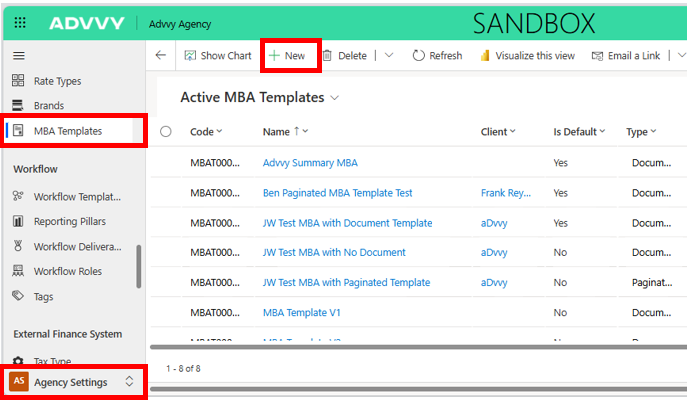Image resolution: width=687 pixels, height=402 pixels.
Task: Open Workflow Delivera... in the sidebar
Action: [78, 247]
